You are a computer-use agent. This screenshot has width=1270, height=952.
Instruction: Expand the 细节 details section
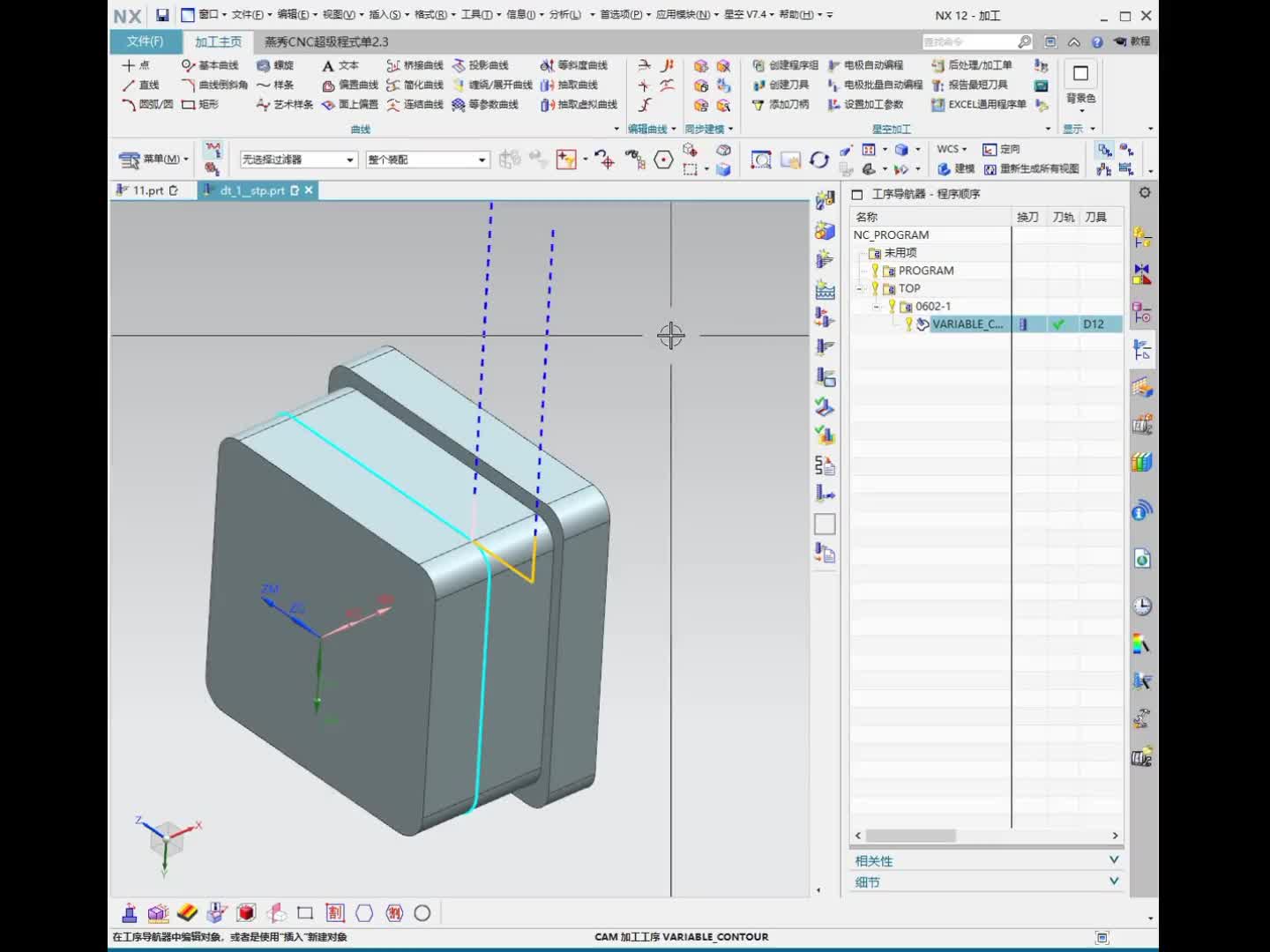point(986,881)
